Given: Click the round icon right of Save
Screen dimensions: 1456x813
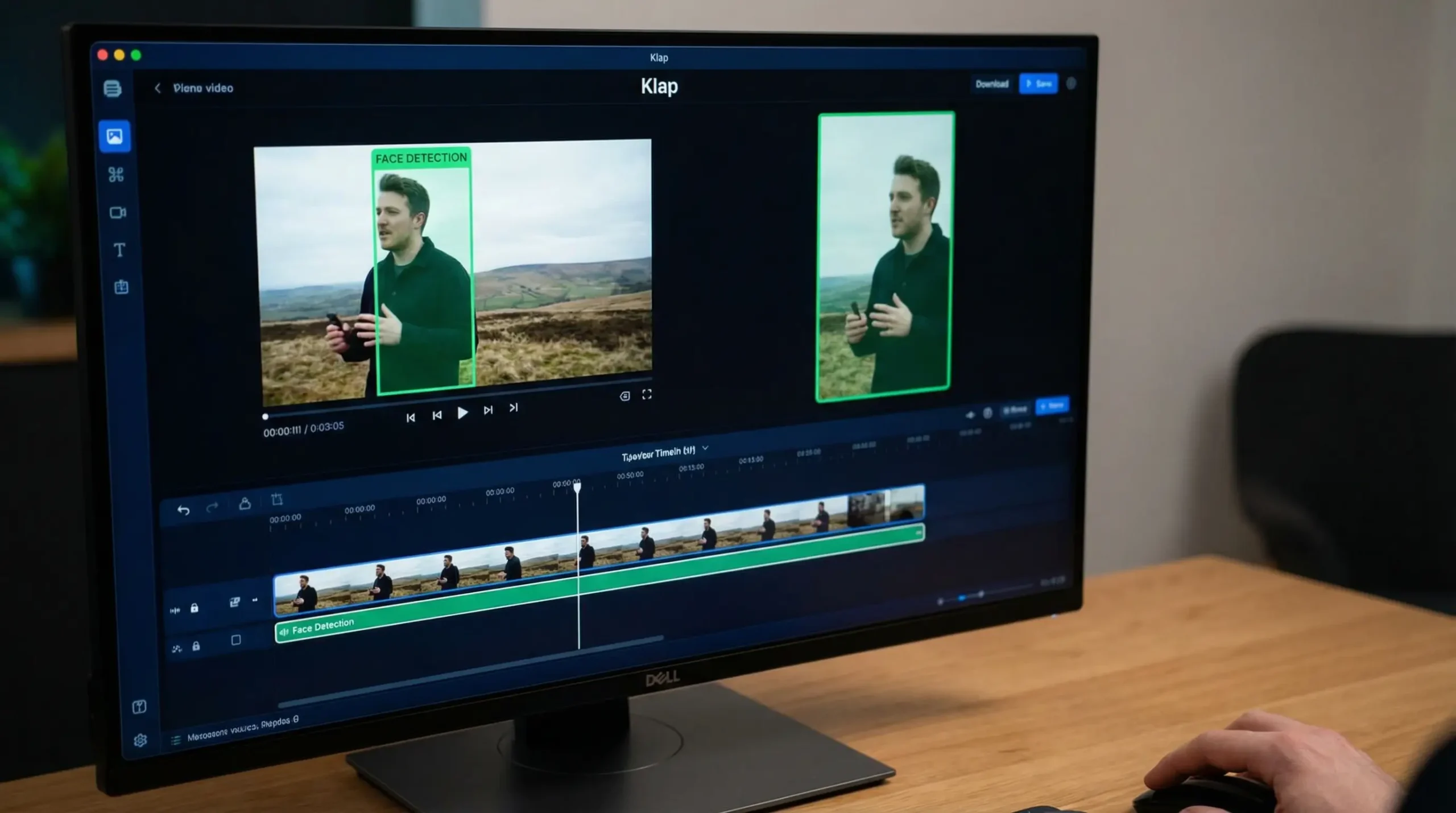Looking at the screenshot, I should (x=1071, y=84).
